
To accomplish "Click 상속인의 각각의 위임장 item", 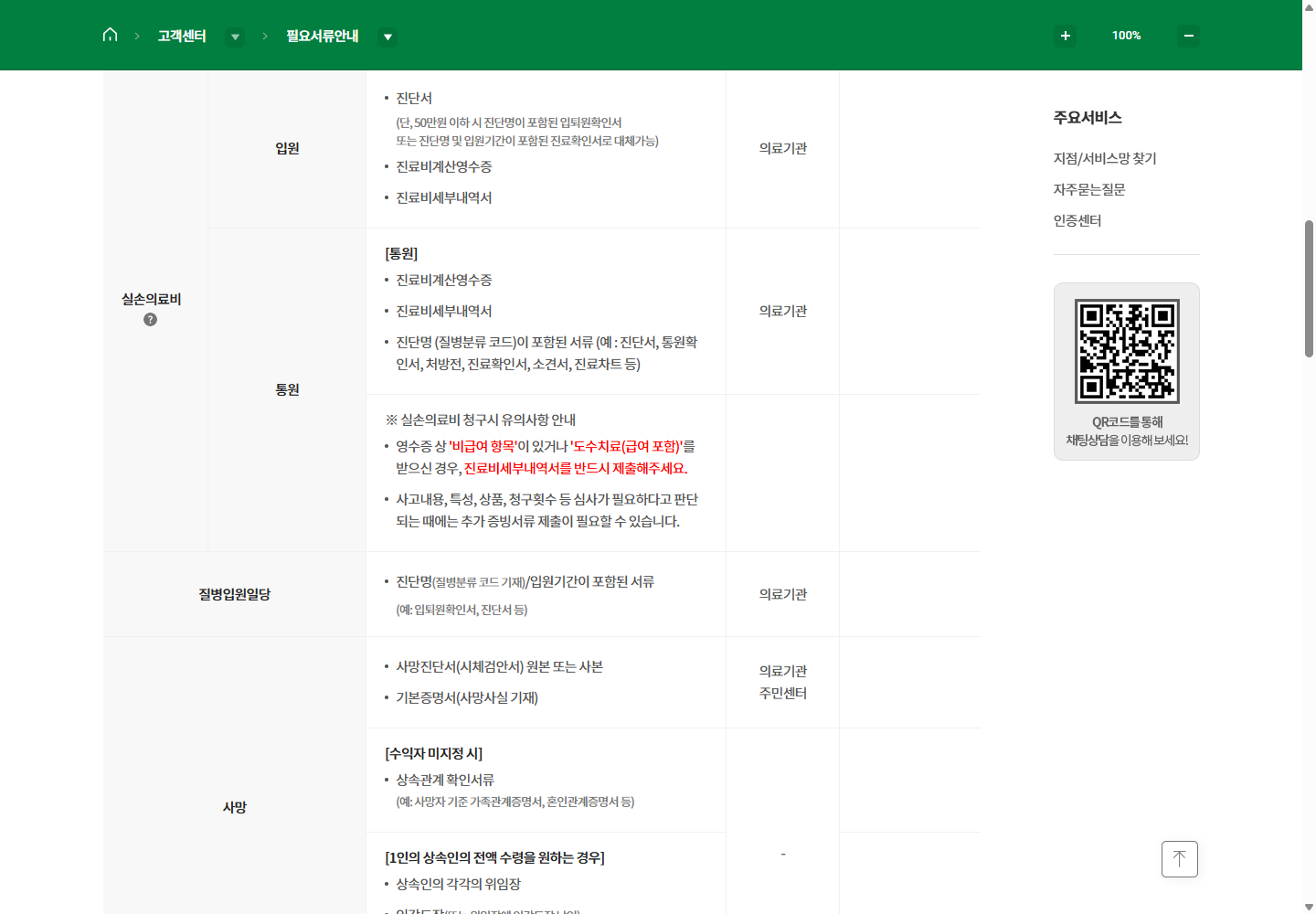I will click(458, 884).
